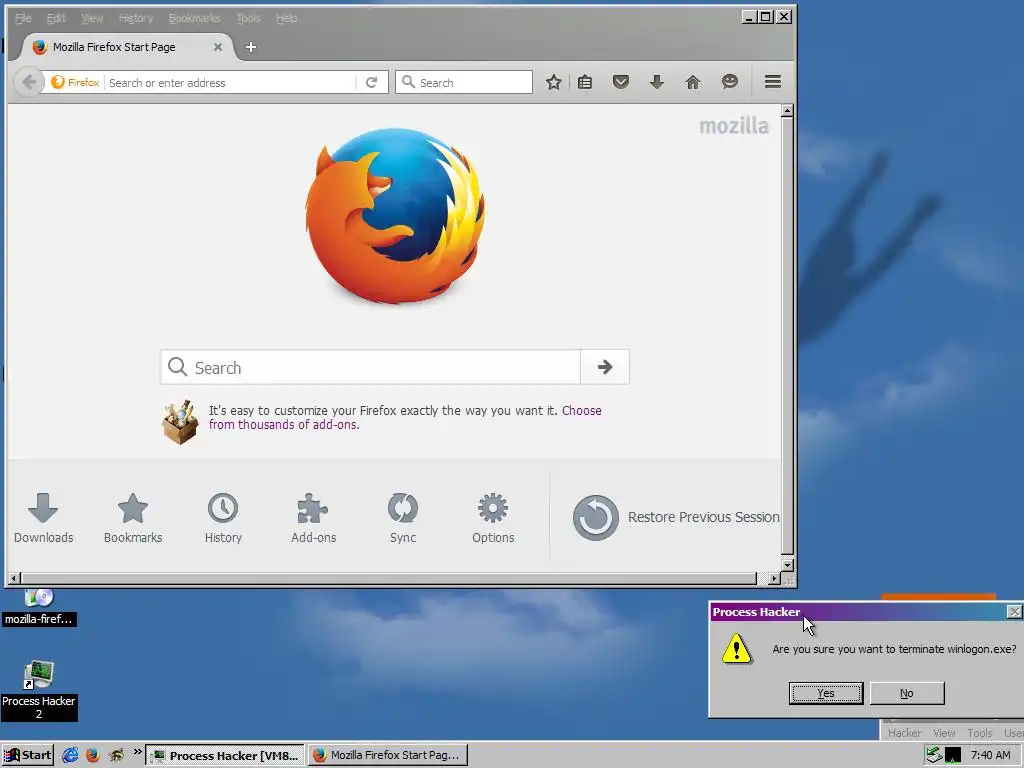Click the Search or enter address bar
The height and width of the screenshot is (768, 1024).
[x=231, y=82]
